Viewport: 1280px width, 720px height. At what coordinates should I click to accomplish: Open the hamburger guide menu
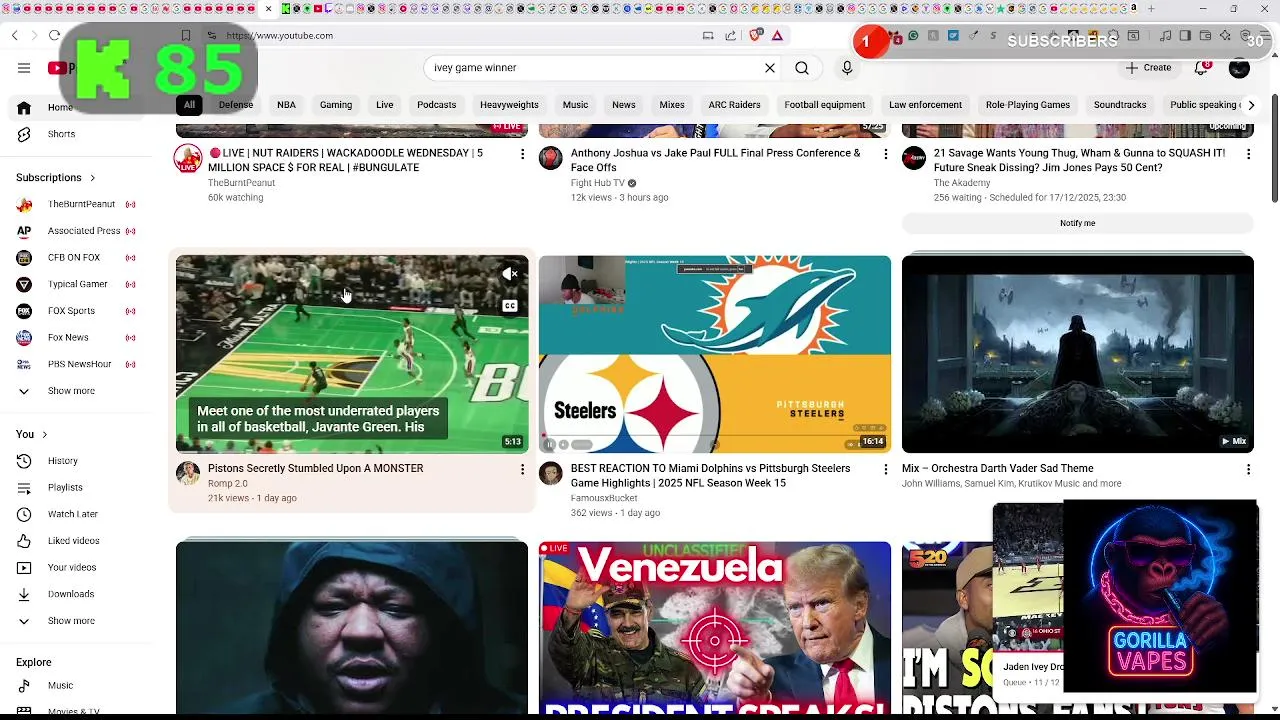tap(24, 68)
